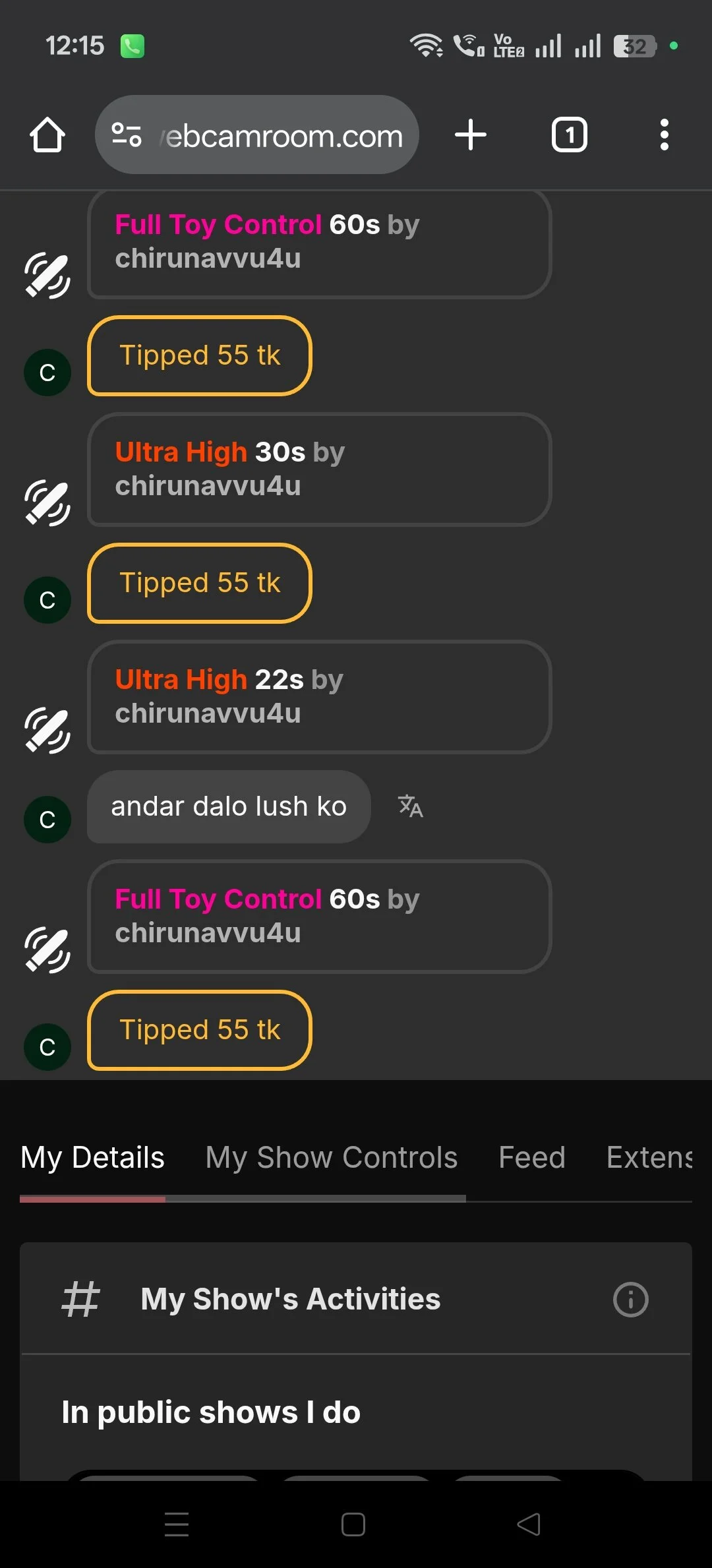
Task: Tap the Ultra High 30s toy notification
Action: pyautogui.click(x=319, y=469)
